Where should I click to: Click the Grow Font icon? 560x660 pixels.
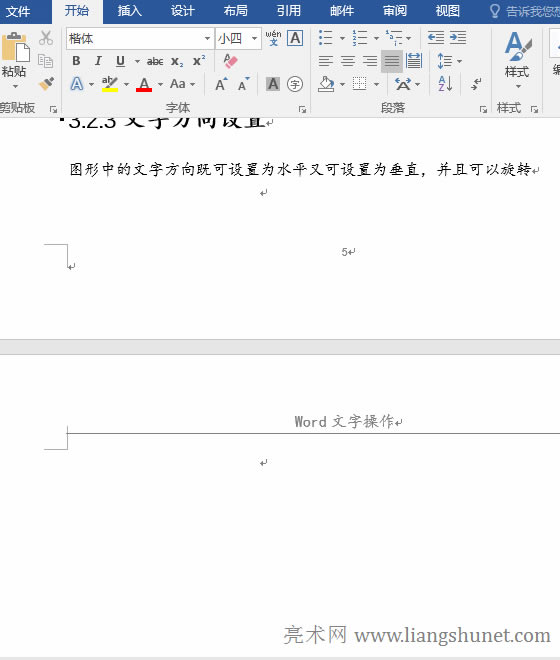(221, 84)
